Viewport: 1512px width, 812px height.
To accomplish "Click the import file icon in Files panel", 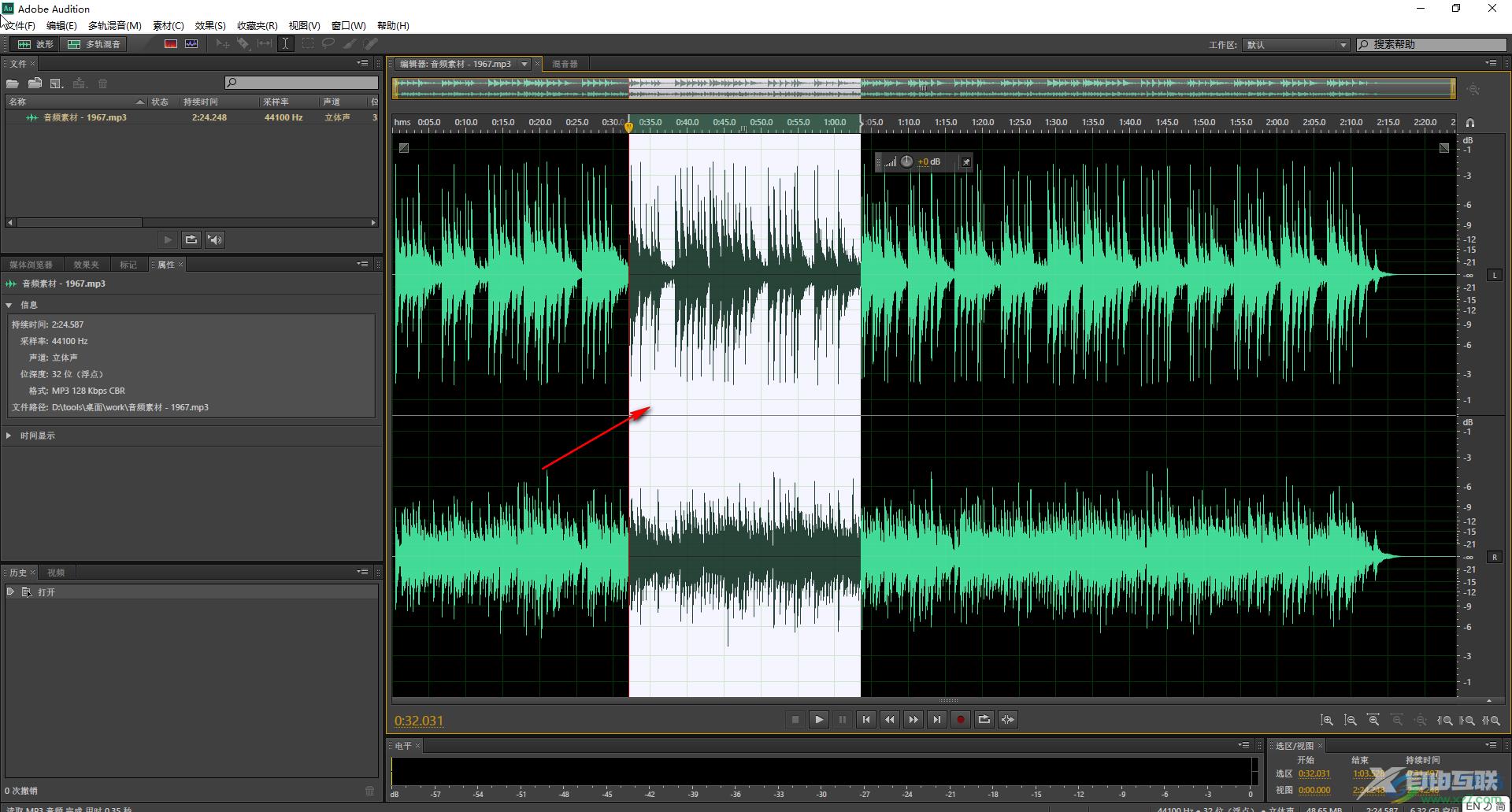I will point(35,83).
